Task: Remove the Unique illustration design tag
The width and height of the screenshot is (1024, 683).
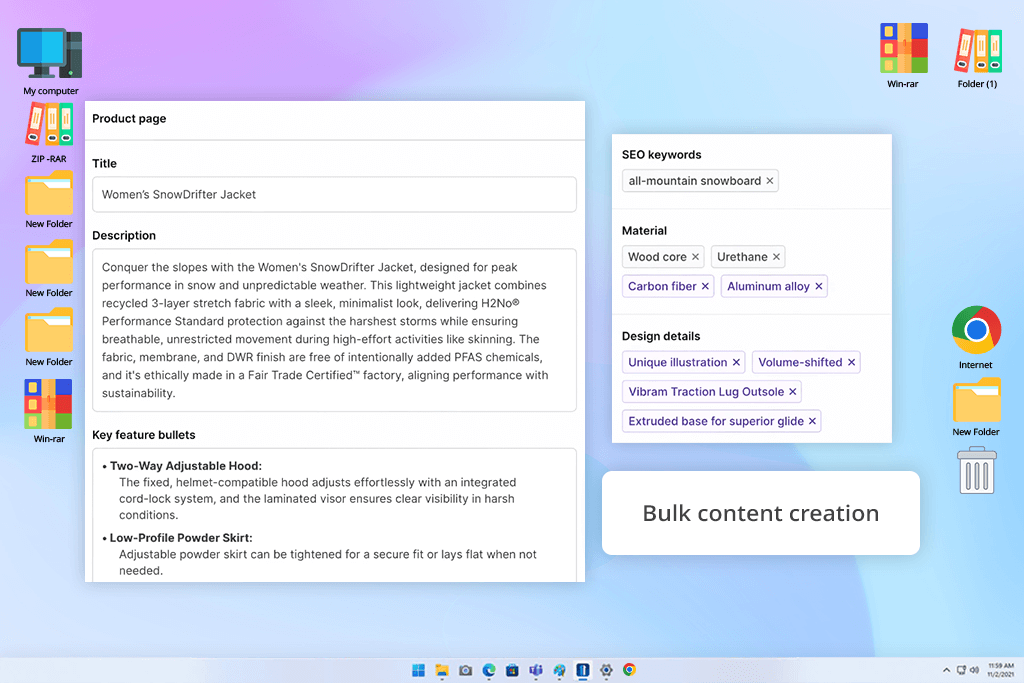Action: 737,362
